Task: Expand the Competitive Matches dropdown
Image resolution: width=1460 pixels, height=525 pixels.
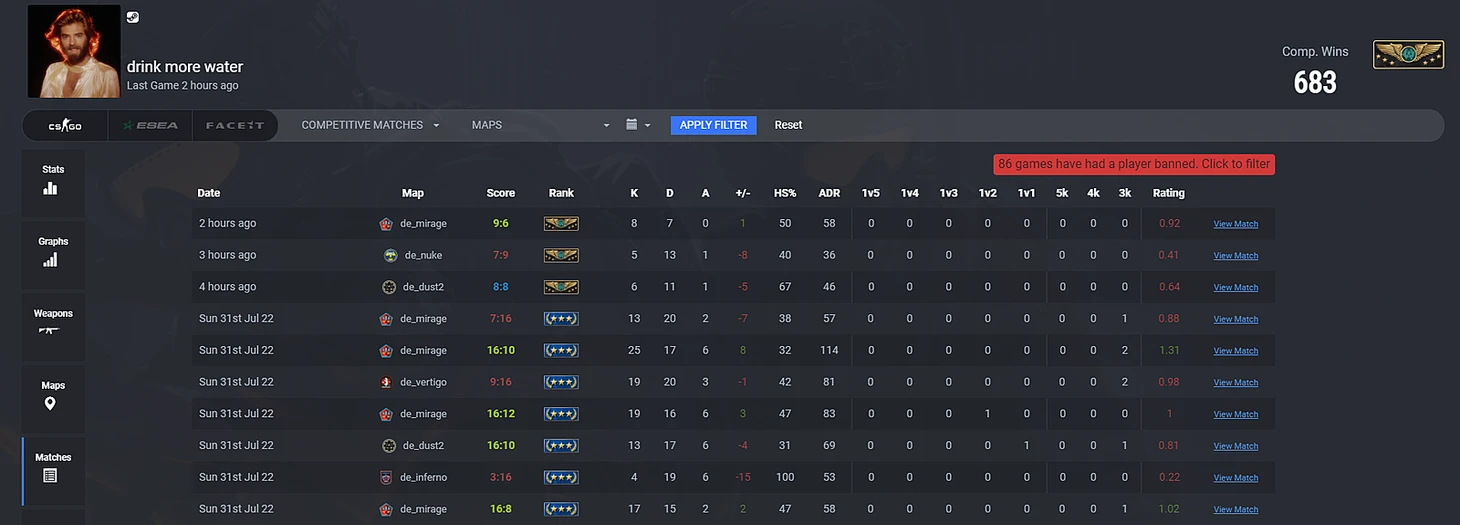Action: coord(370,125)
